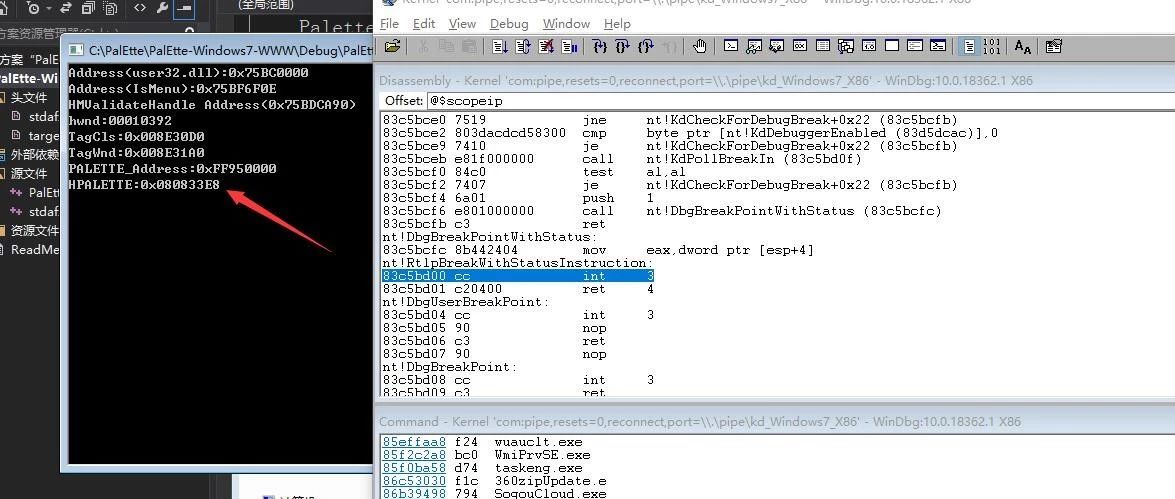Click disassembly line 83c5bd01 ret 4
This screenshot has width=1175, height=499.
(x=518, y=289)
